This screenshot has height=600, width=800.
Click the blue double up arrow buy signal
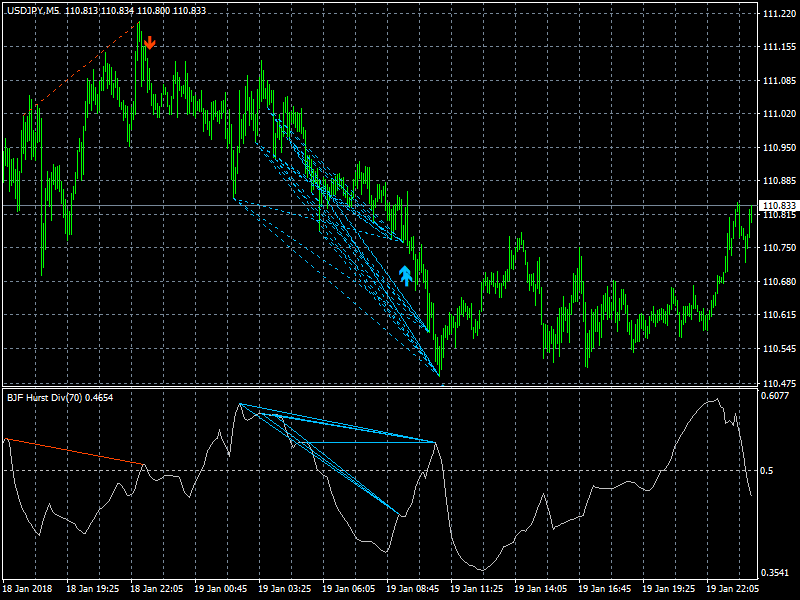405,276
